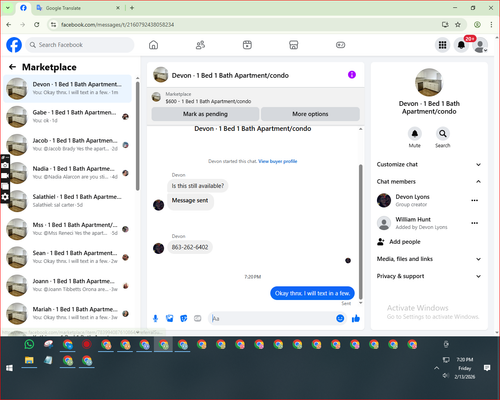Open conversation information purple icon
The width and height of the screenshot is (500, 400).
tap(352, 75)
